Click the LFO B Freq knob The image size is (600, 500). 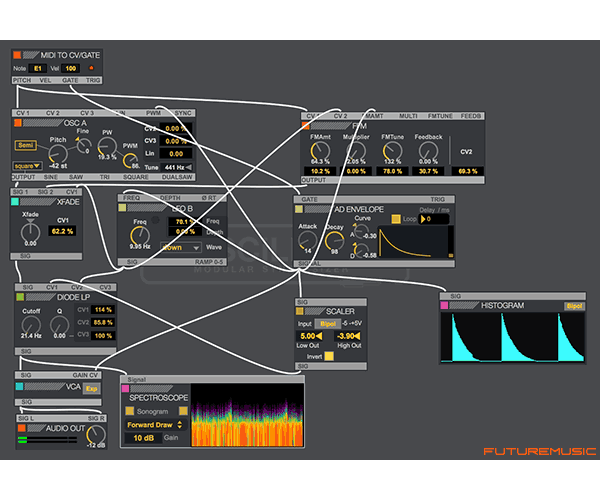[140, 235]
